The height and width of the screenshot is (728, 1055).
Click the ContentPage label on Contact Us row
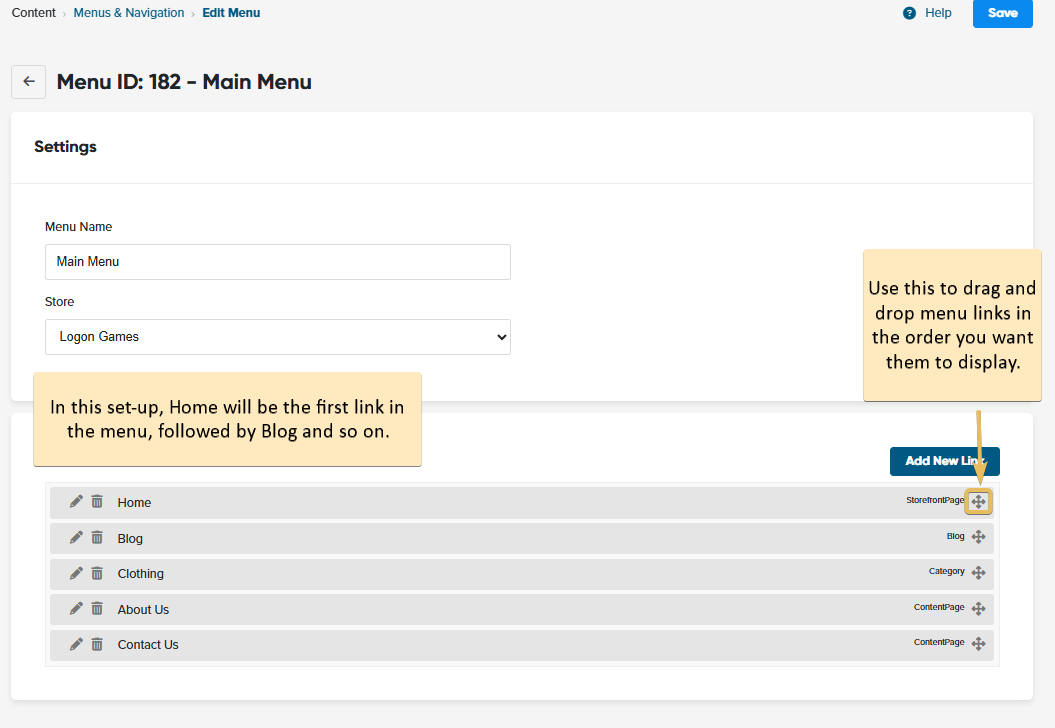pos(939,642)
